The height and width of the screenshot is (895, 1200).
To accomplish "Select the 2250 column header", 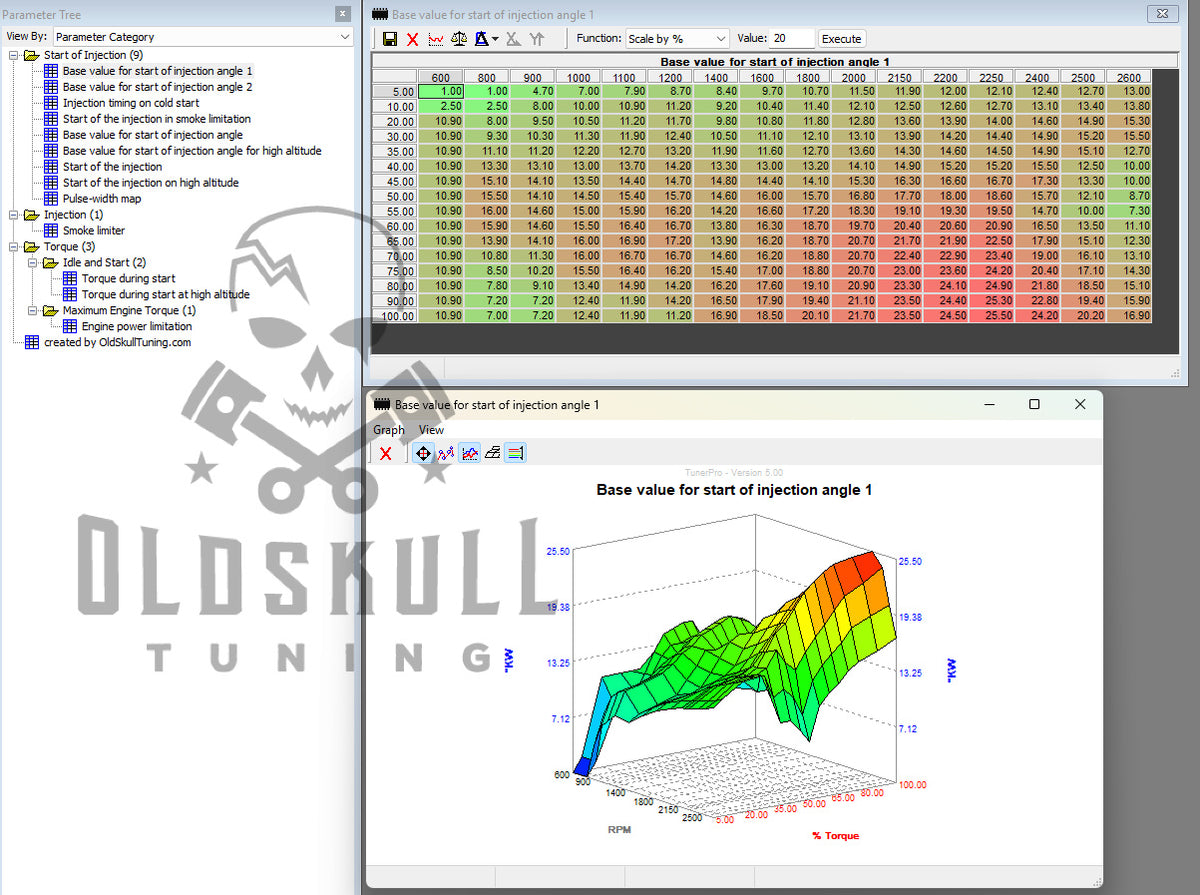I will (x=991, y=78).
